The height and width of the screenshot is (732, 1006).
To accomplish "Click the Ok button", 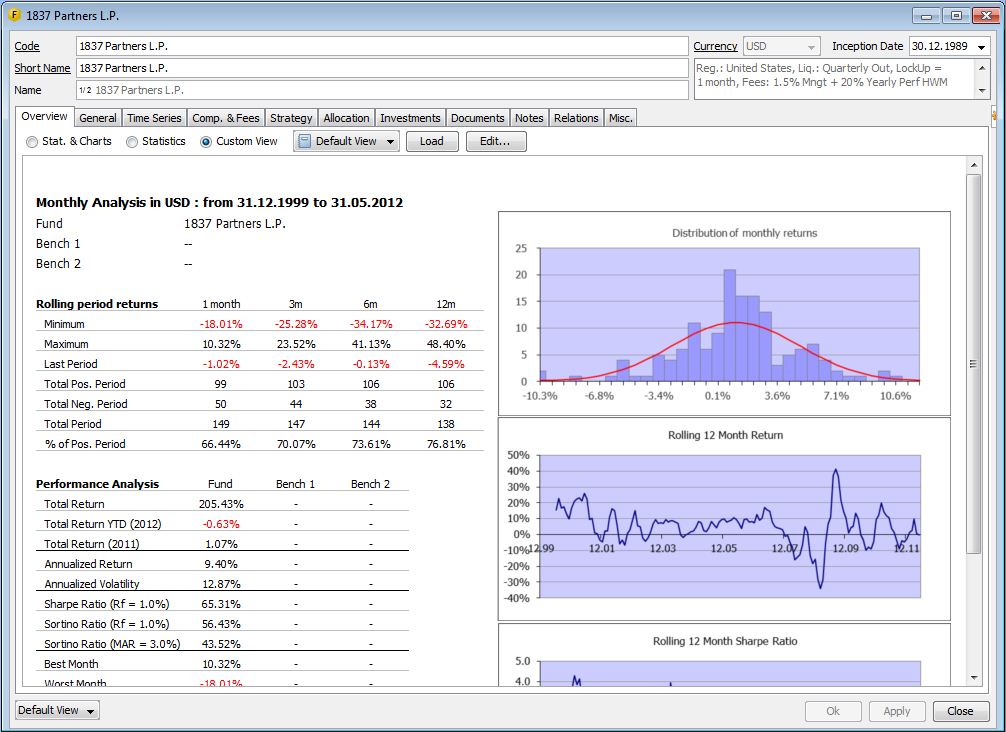I will pyautogui.click(x=833, y=711).
